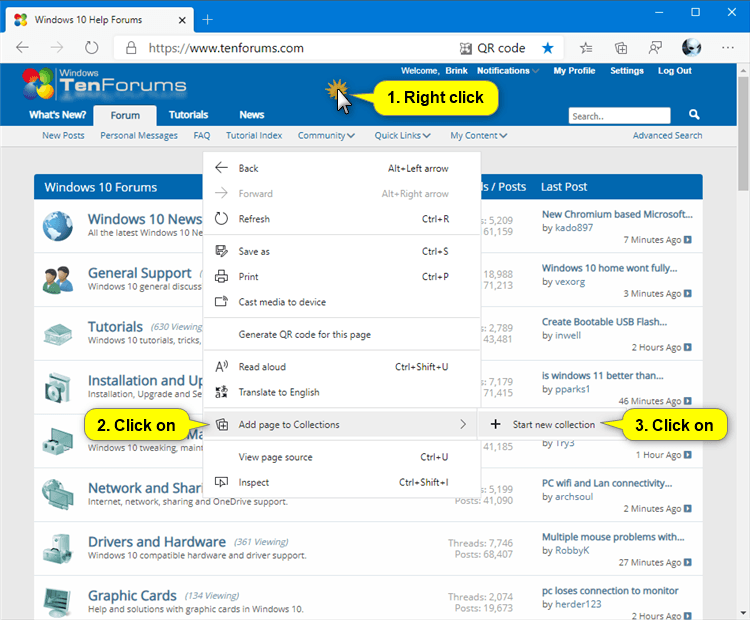Click the page vertical scrollbar thumb

[742, 134]
